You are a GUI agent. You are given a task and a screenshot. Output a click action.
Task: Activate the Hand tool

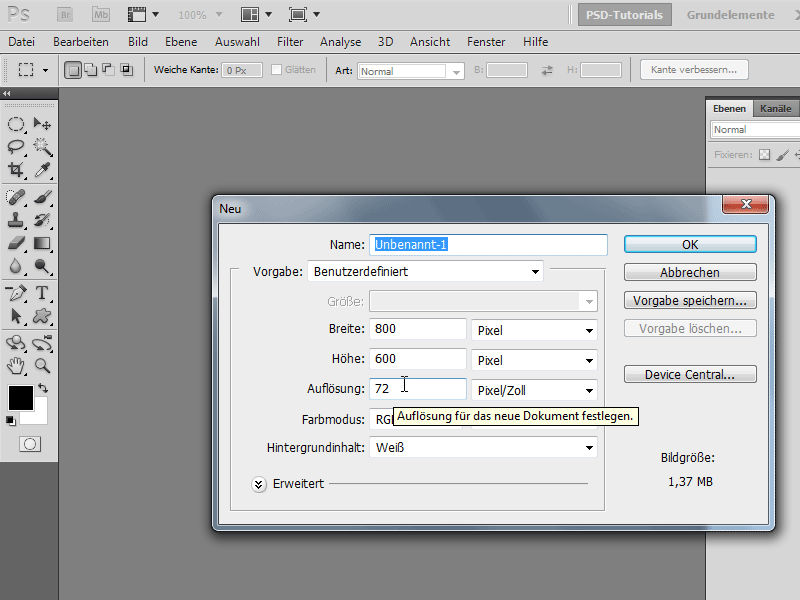coord(17,366)
